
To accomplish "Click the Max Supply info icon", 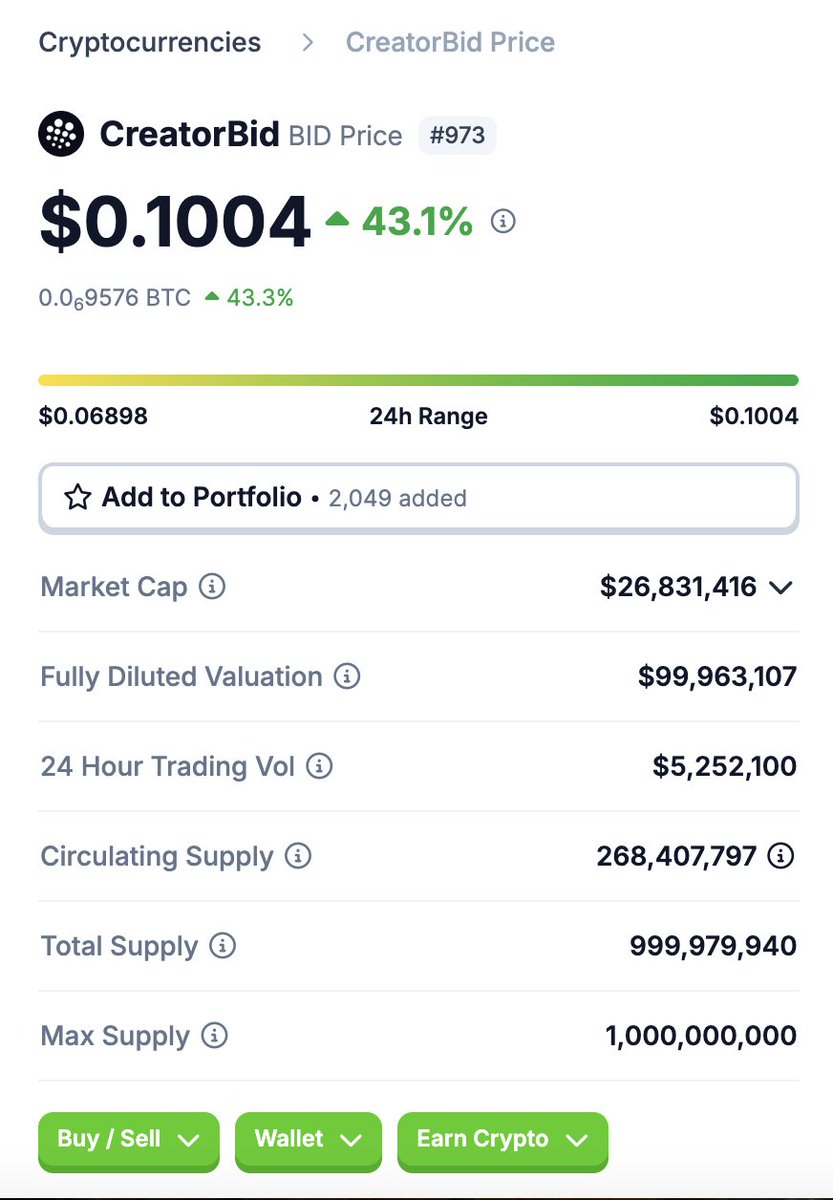I will click(x=214, y=1035).
